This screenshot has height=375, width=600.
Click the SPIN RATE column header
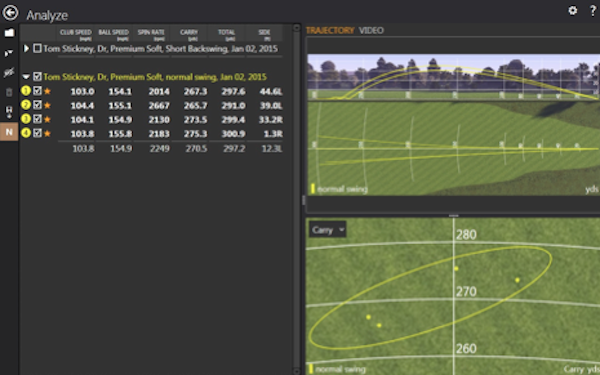point(151,34)
